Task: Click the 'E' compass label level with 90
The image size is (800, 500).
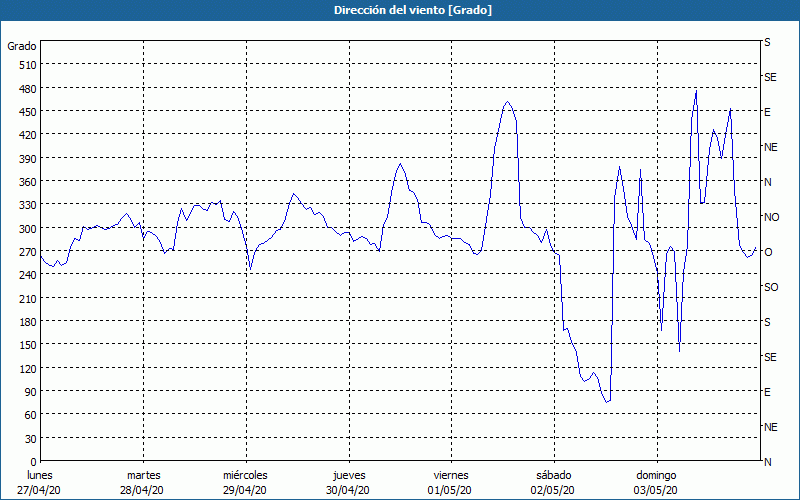Action: click(x=767, y=392)
